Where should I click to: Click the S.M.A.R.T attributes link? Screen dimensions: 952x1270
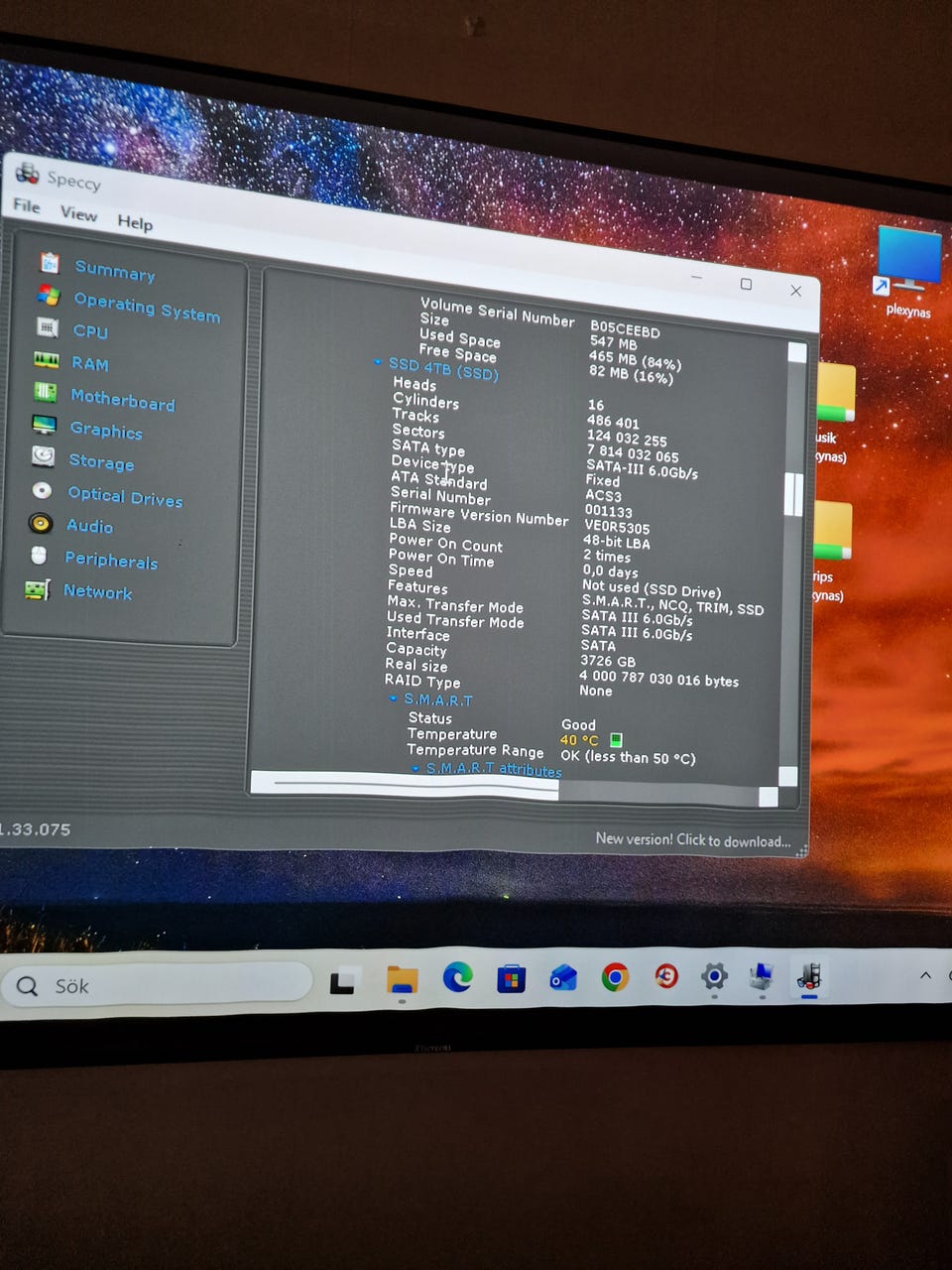tap(494, 769)
